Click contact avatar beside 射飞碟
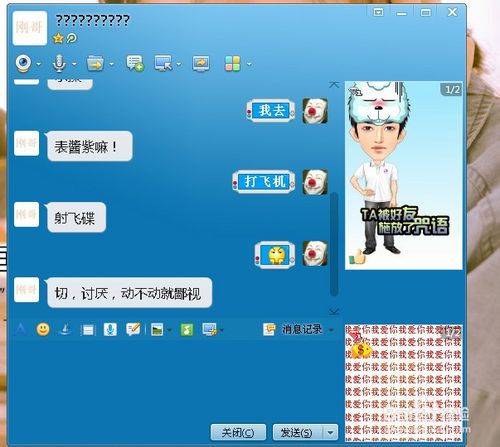 26,215
